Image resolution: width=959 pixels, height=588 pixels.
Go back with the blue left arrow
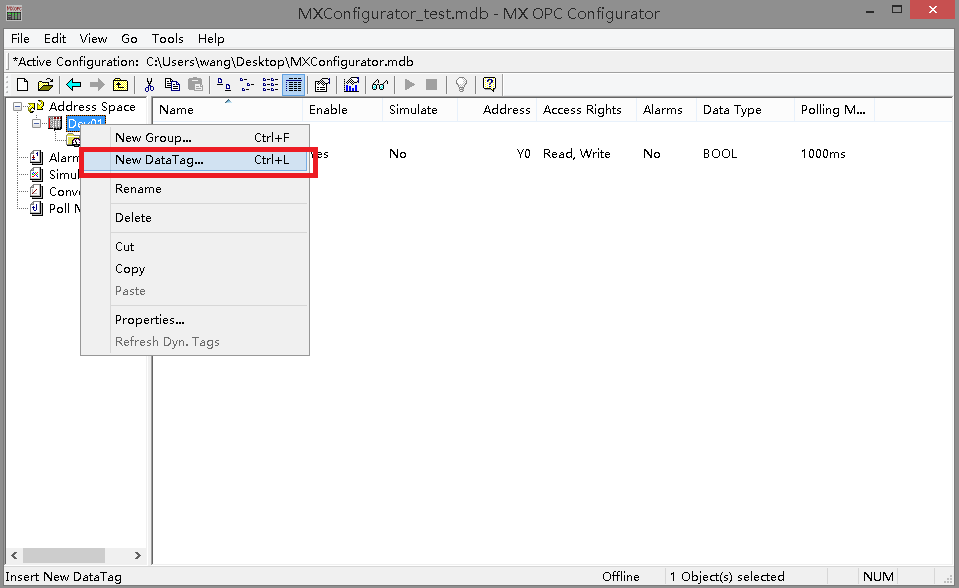point(74,84)
